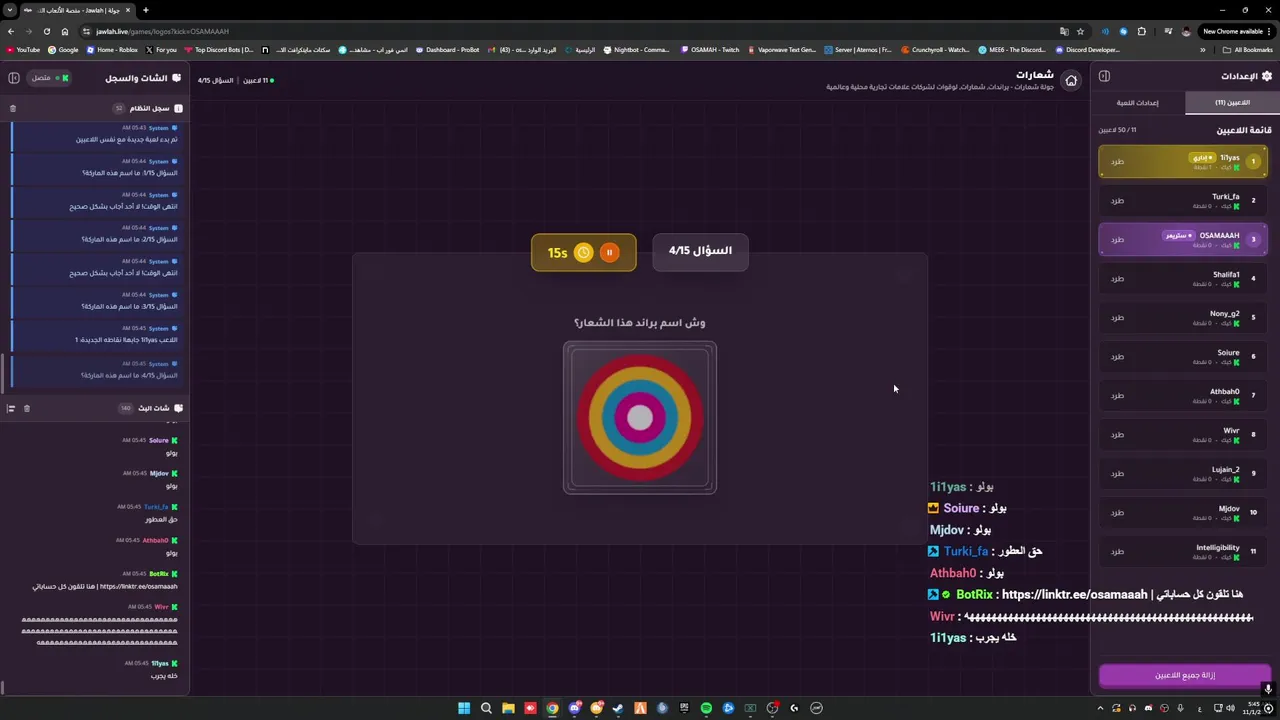1280x720 pixels.
Task: Kick player Turki_fa with طرد
Action: (x=1117, y=201)
